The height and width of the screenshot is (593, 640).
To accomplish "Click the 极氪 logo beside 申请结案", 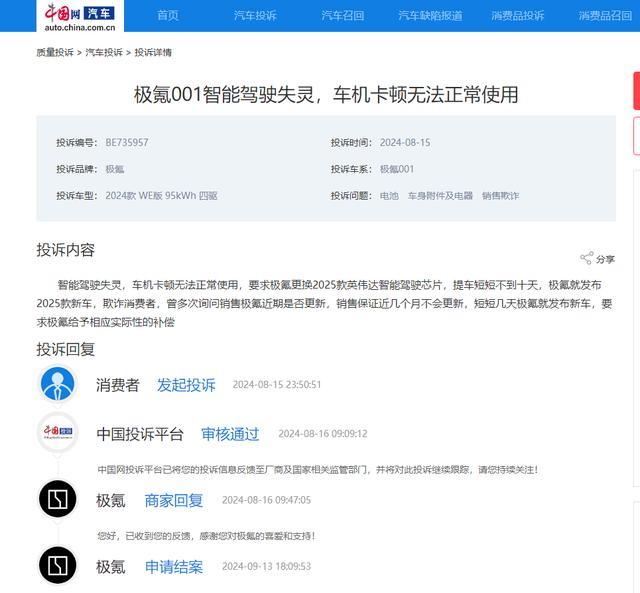I will coord(58,565).
